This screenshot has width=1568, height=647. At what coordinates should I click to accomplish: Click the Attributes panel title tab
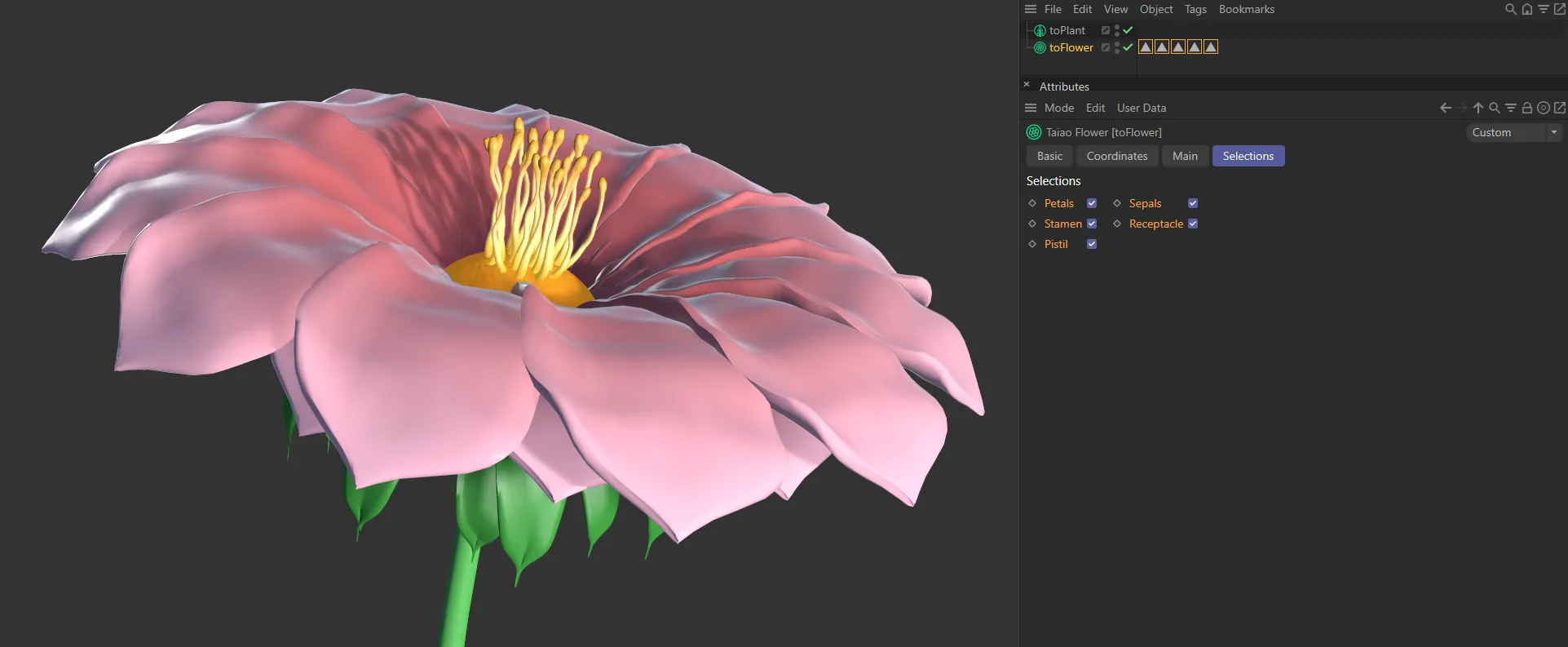tap(1064, 86)
